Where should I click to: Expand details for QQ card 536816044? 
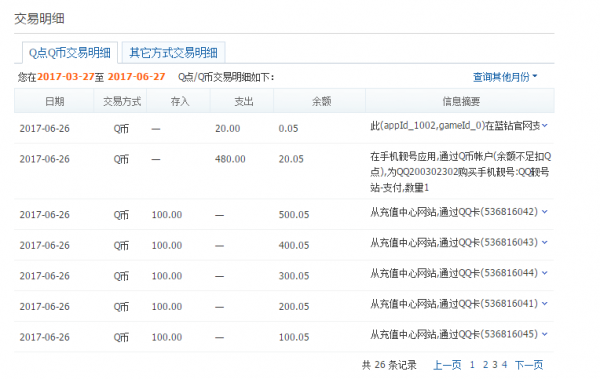click(545, 273)
